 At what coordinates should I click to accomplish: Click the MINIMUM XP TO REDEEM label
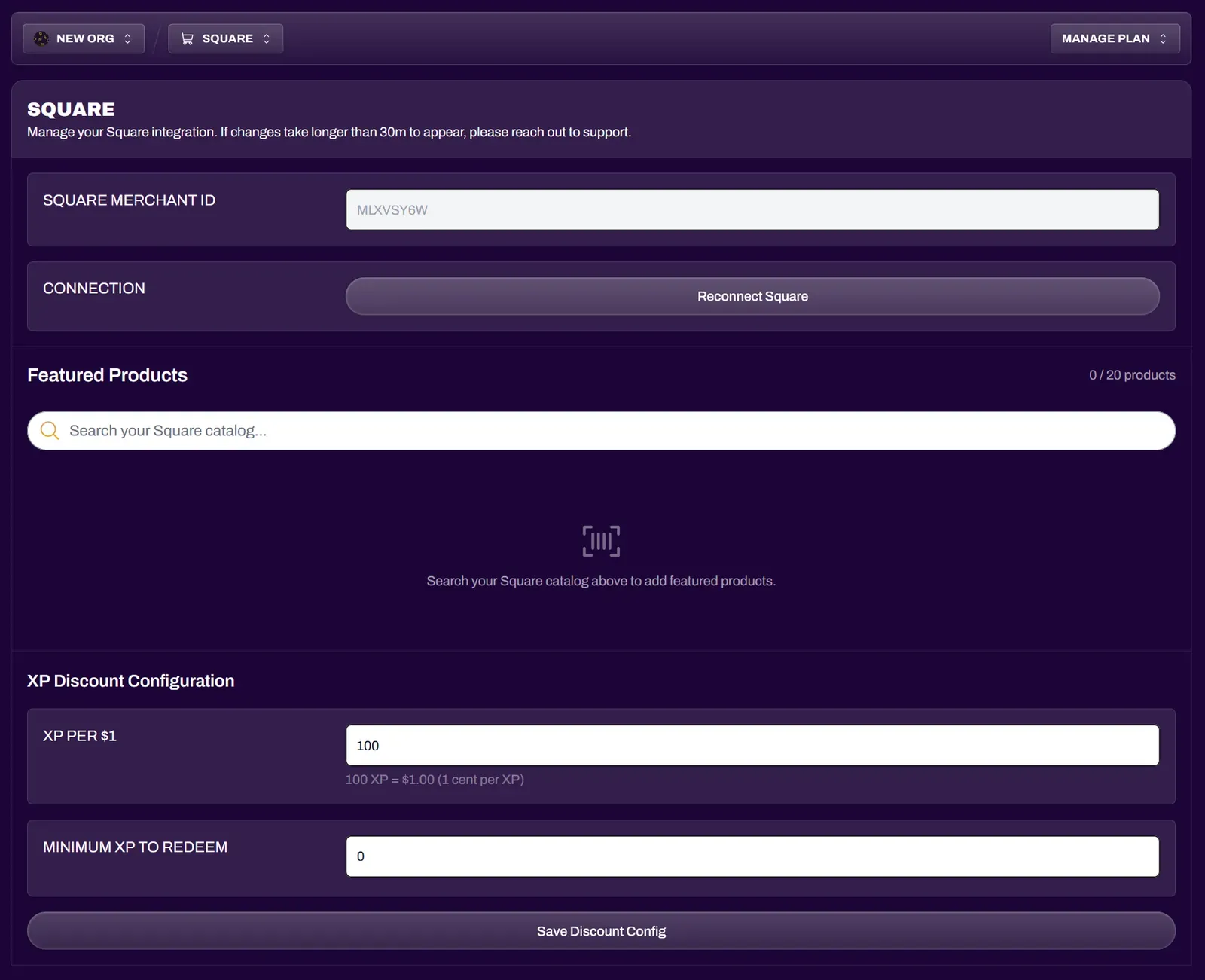click(x=135, y=847)
